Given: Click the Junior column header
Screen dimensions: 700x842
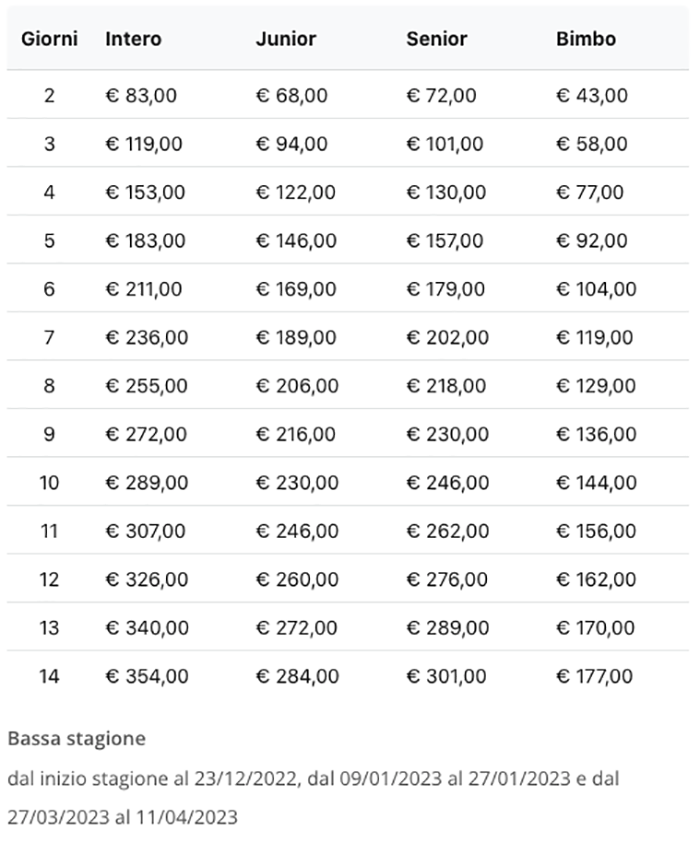Looking at the screenshot, I should tap(285, 39).
